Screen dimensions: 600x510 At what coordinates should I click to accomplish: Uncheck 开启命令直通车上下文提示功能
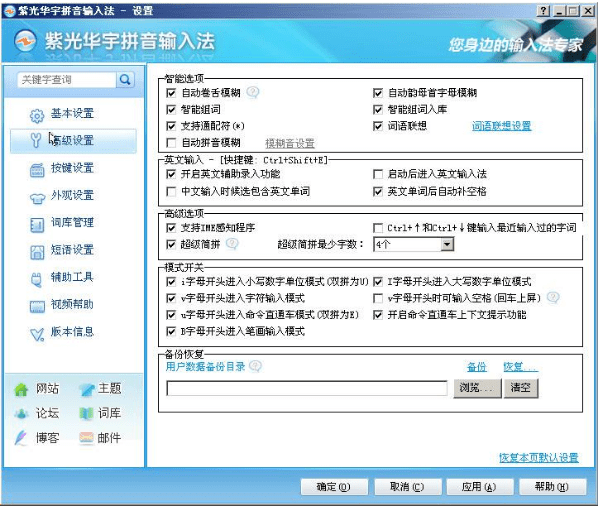click(x=378, y=315)
